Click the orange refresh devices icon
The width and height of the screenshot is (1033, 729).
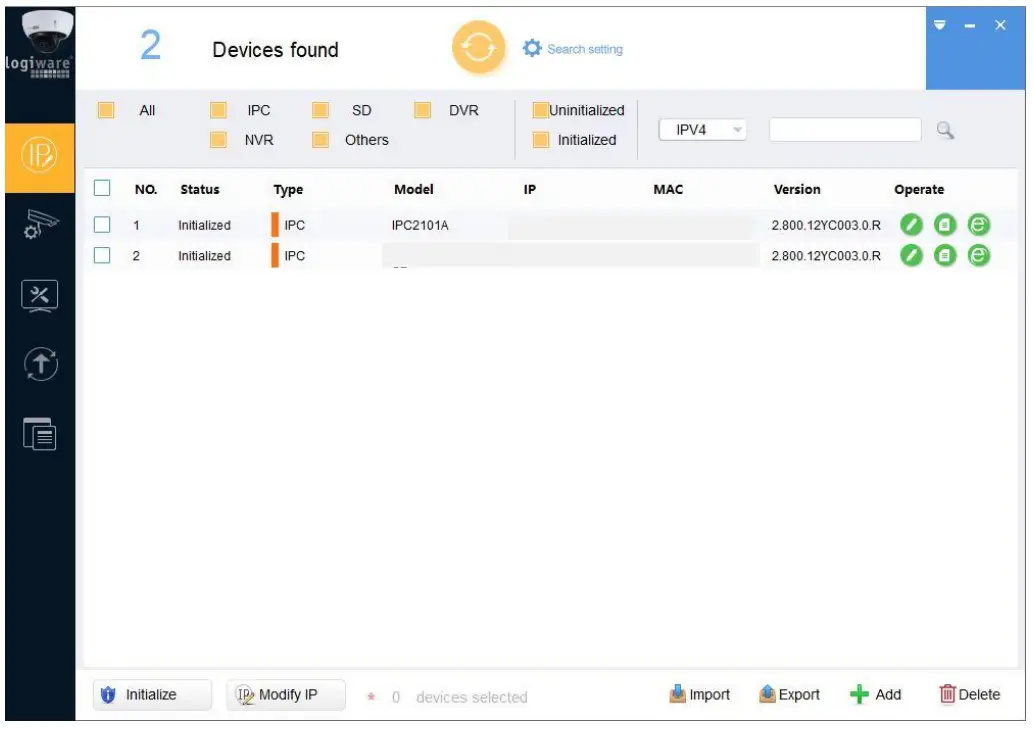coord(478,49)
